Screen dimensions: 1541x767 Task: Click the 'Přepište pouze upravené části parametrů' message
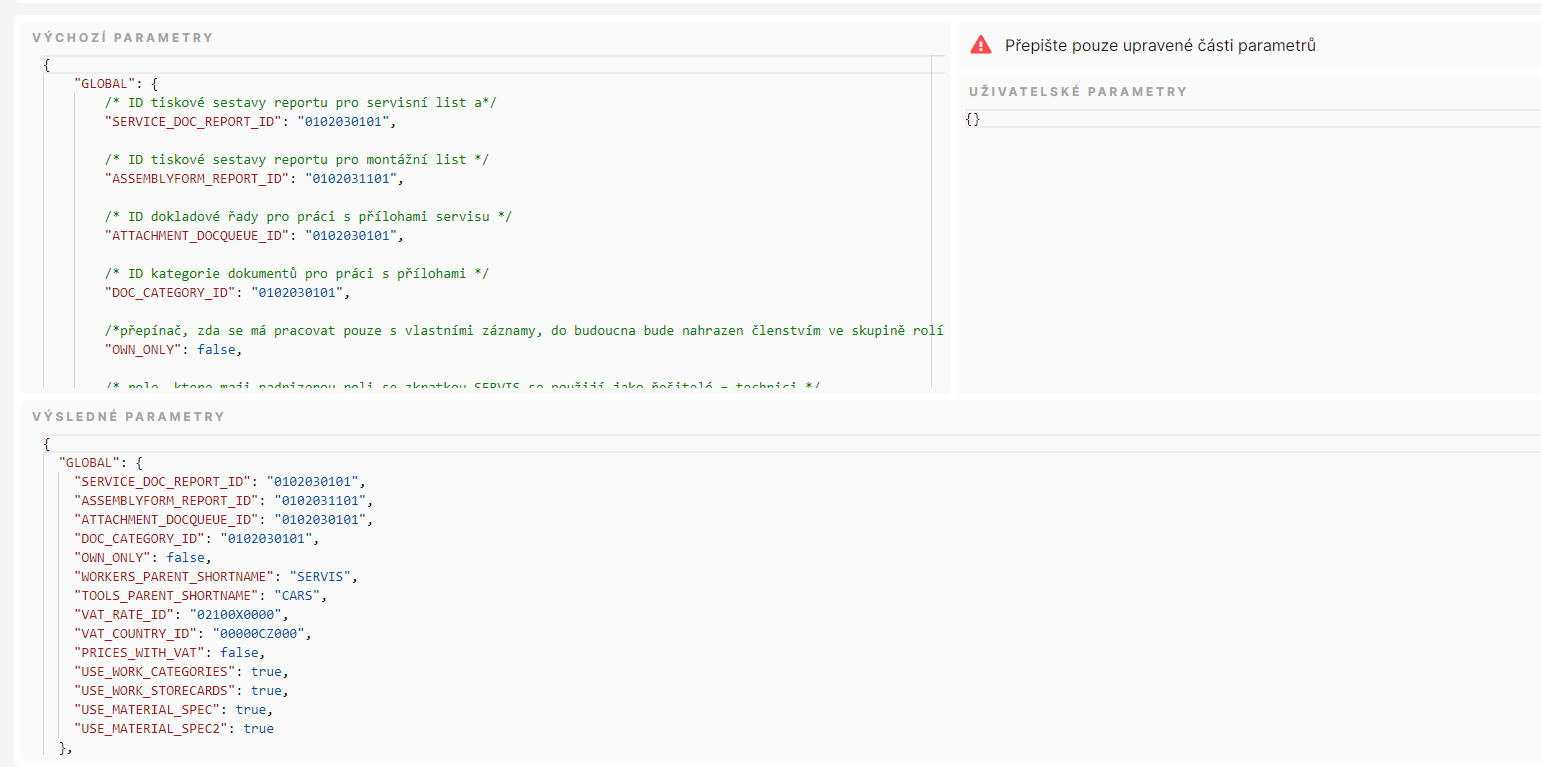tap(1160, 45)
